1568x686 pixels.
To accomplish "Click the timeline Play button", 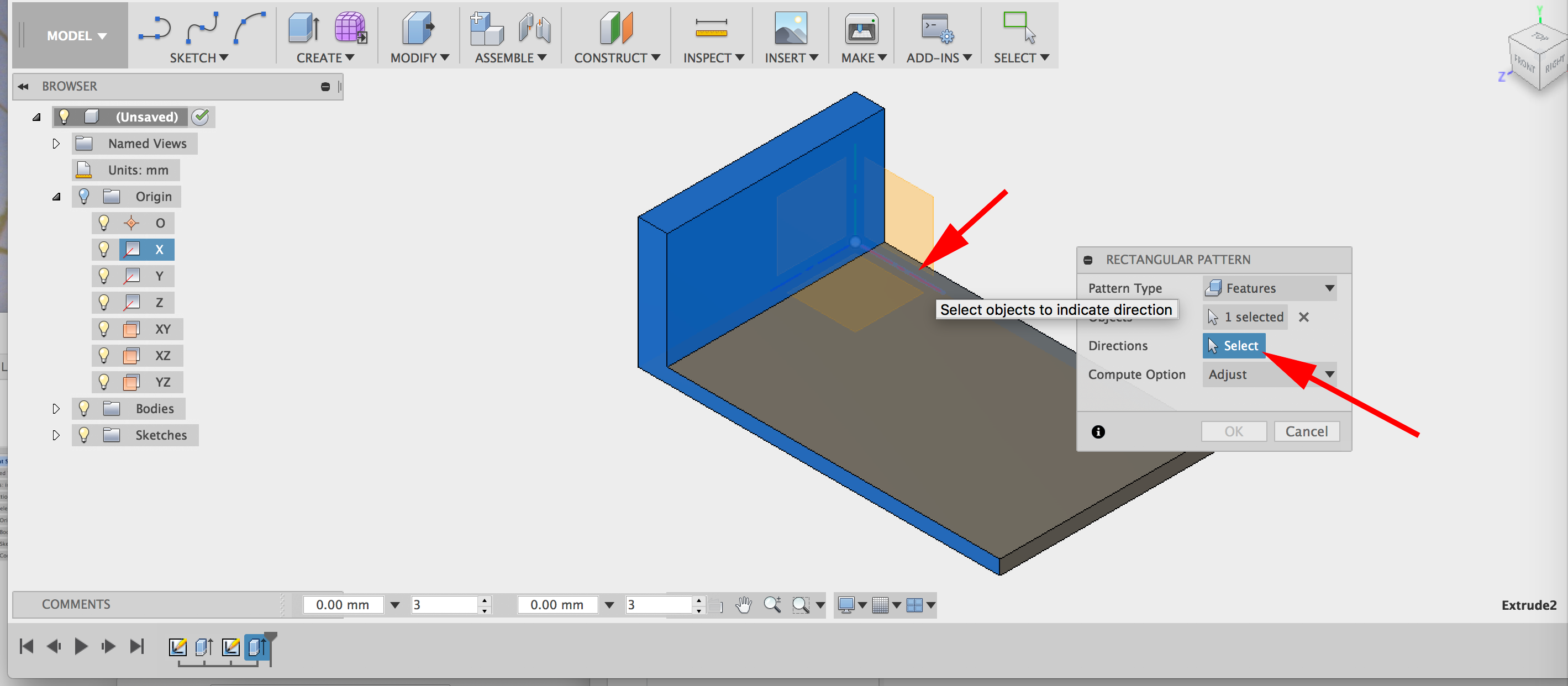I will (80, 646).
